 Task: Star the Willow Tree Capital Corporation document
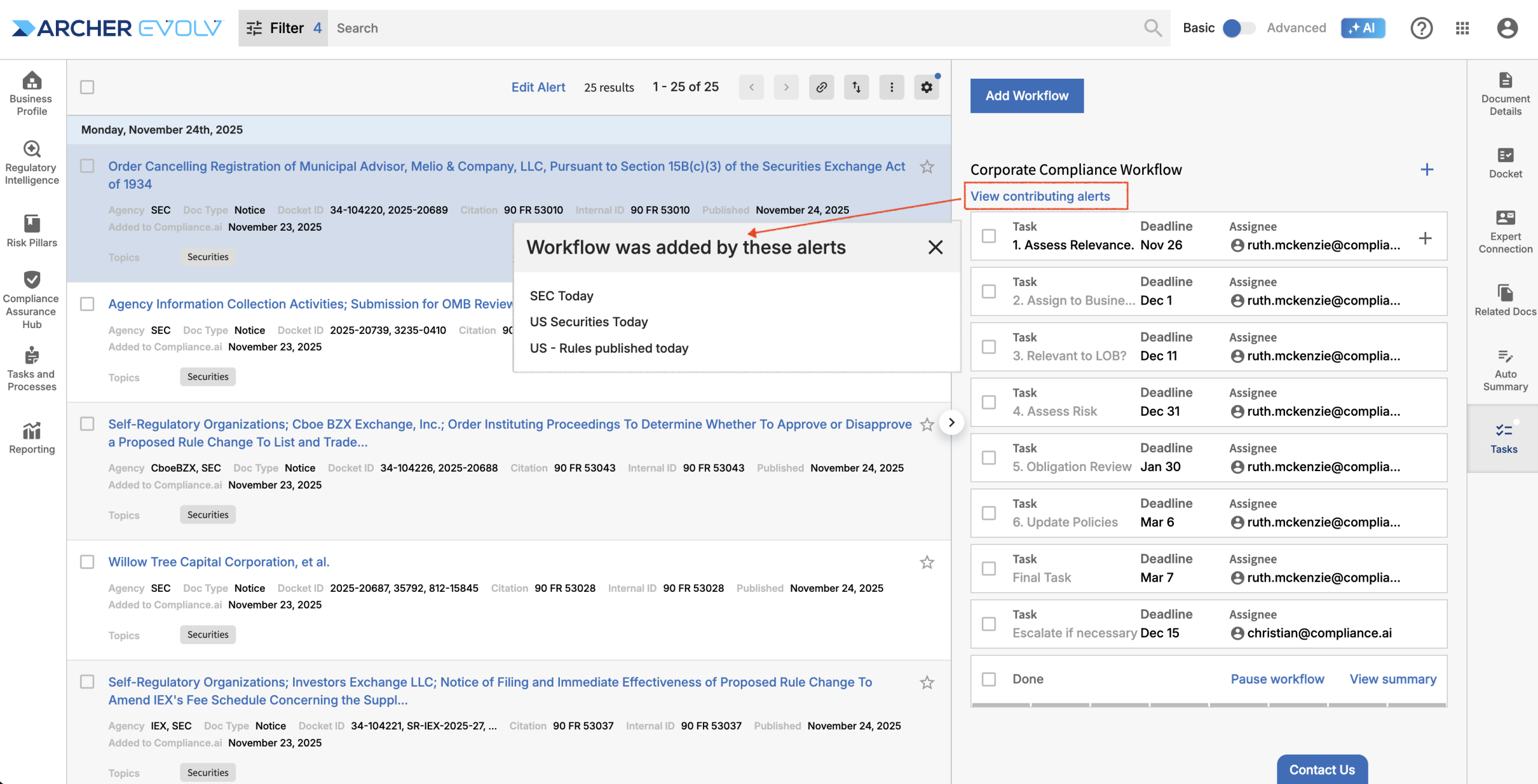(x=927, y=562)
